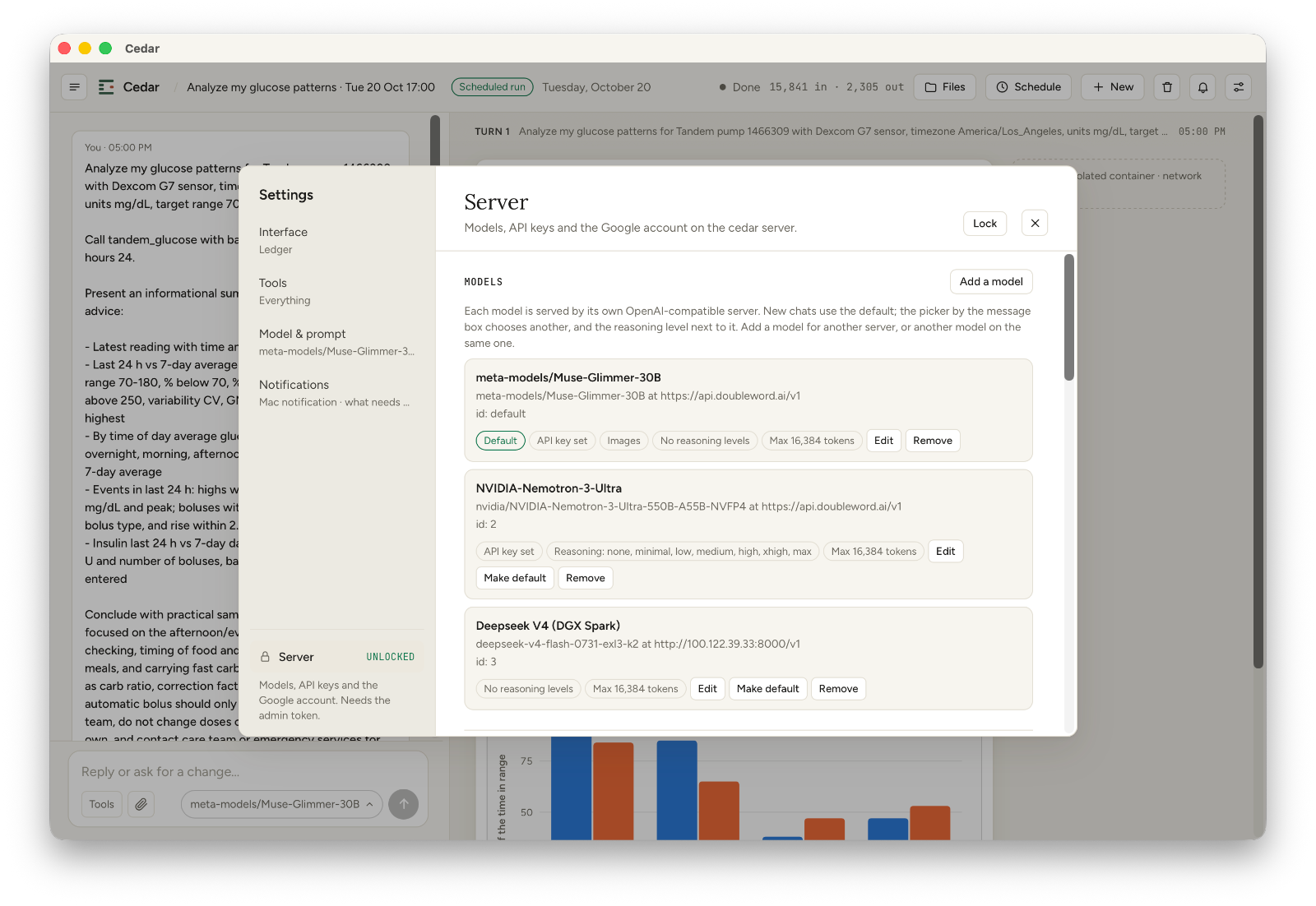Click the settings dialog scrollbar

(1069, 317)
